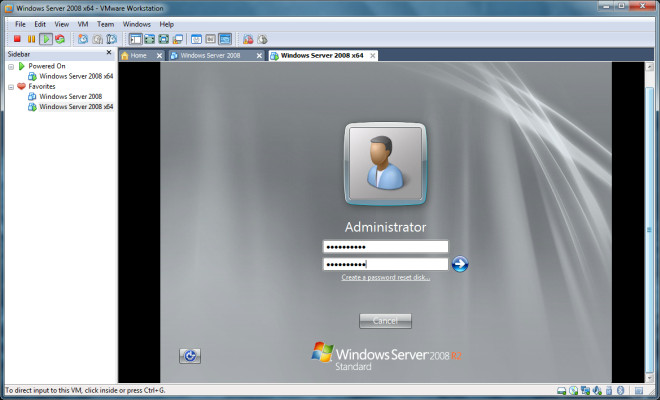Click the Administrator user picture
660x400 pixels.
(385, 164)
